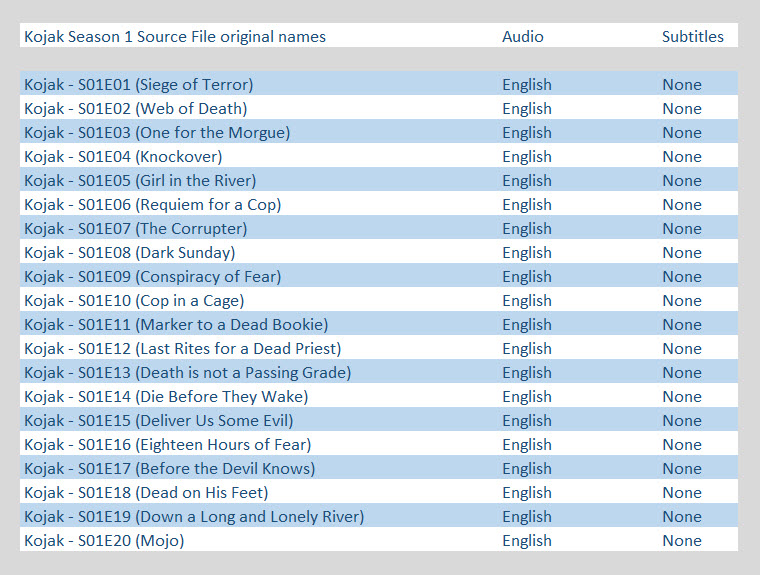Click "Kojak - S01E14 (Die Before They Wake)"
760x575 pixels.
coord(166,397)
